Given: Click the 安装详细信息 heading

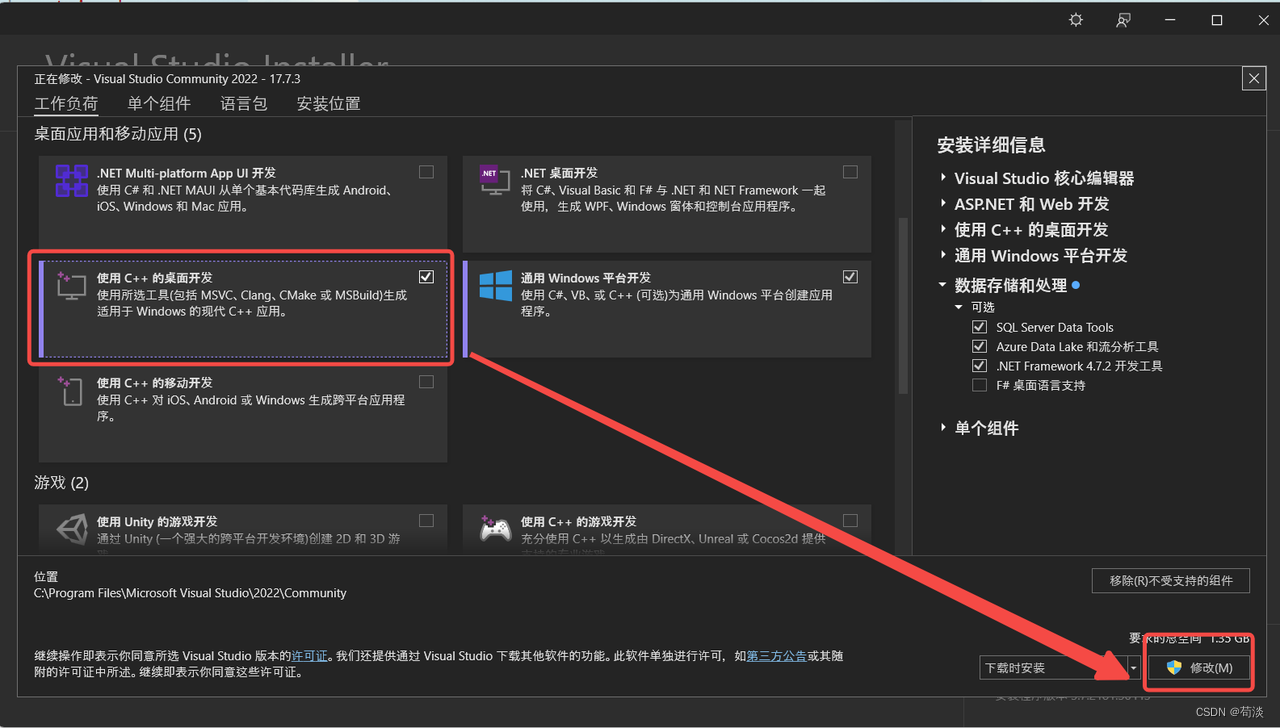Looking at the screenshot, I should click(x=991, y=145).
